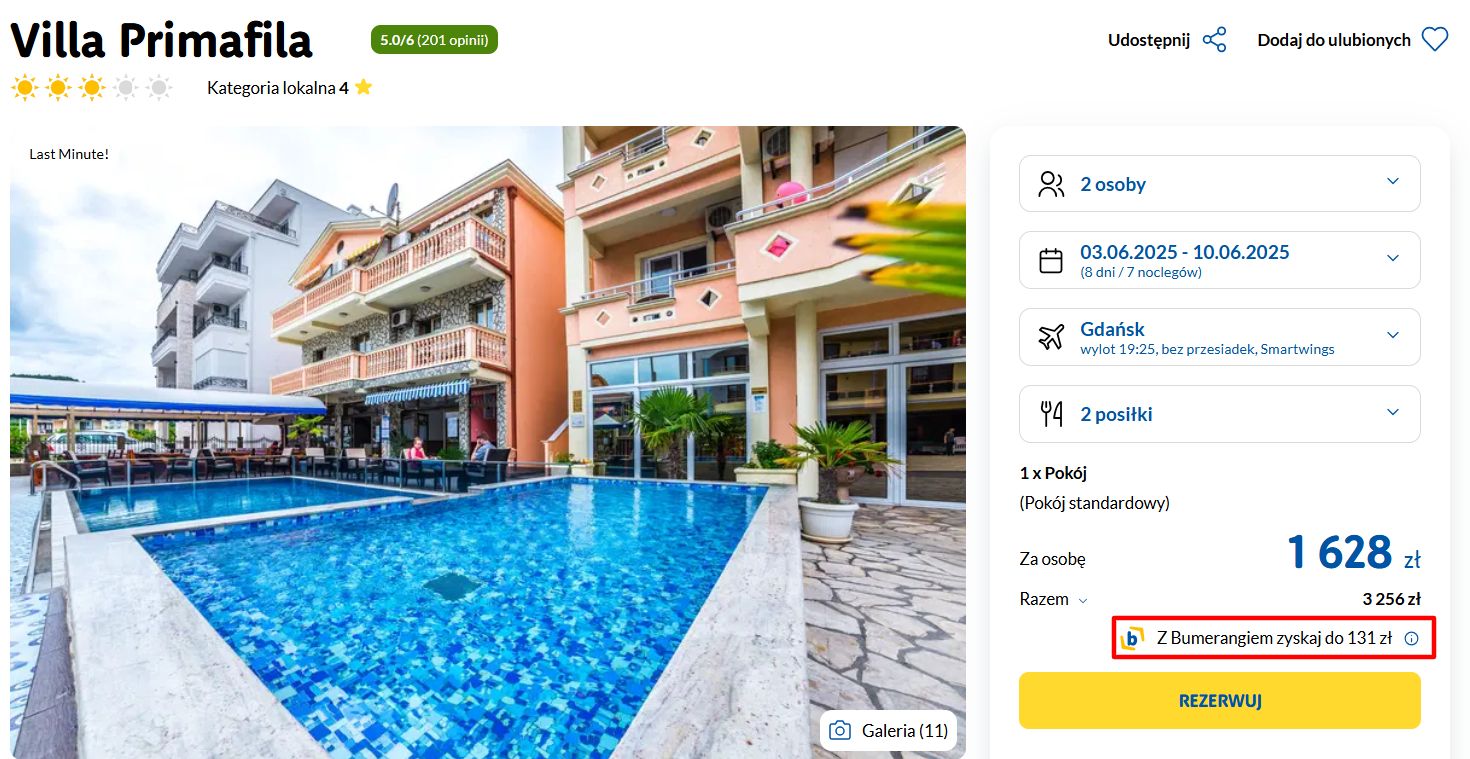
Task: Click the people icon in the guests field
Action: pyautogui.click(x=1051, y=184)
